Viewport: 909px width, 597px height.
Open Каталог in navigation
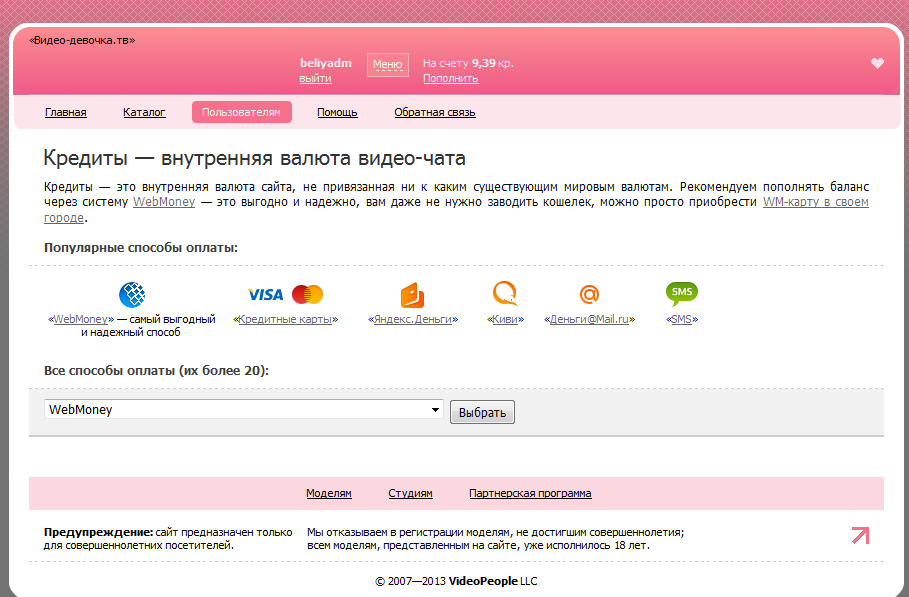(x=144, y=112)
